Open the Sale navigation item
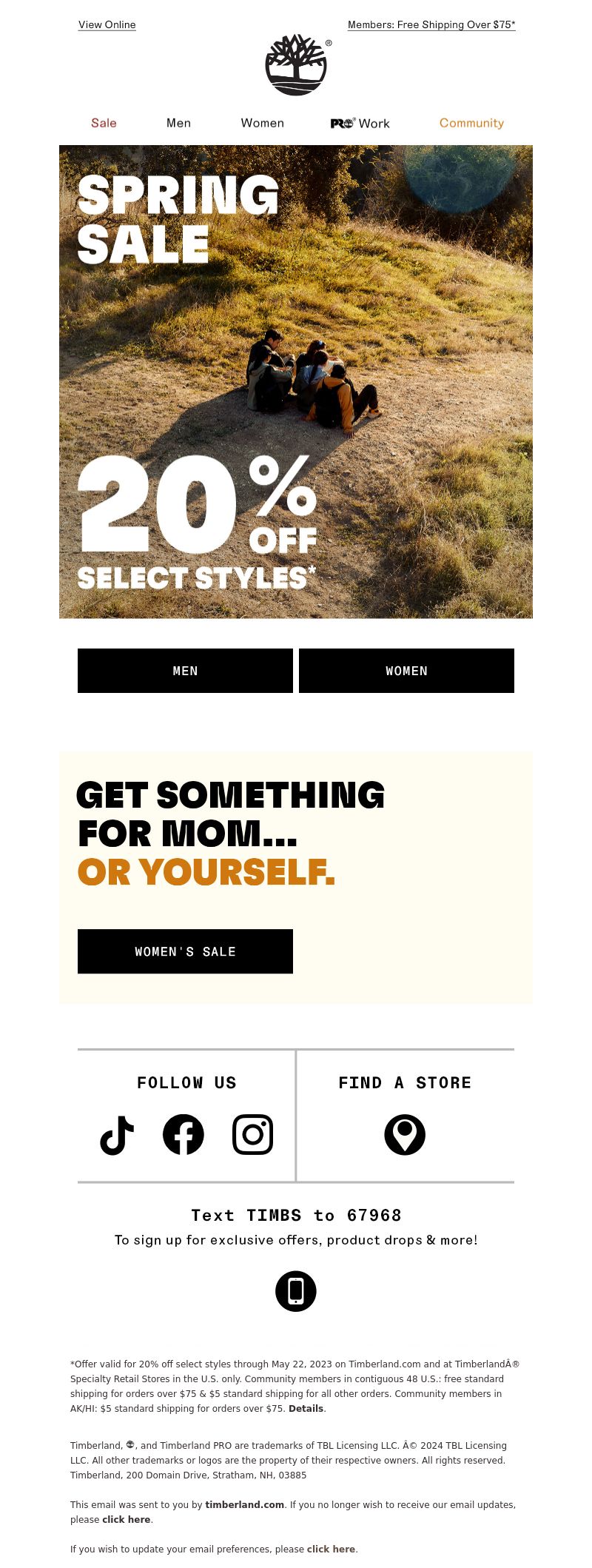The width and height of the screenshot is (592, 1568). (104, 123)
